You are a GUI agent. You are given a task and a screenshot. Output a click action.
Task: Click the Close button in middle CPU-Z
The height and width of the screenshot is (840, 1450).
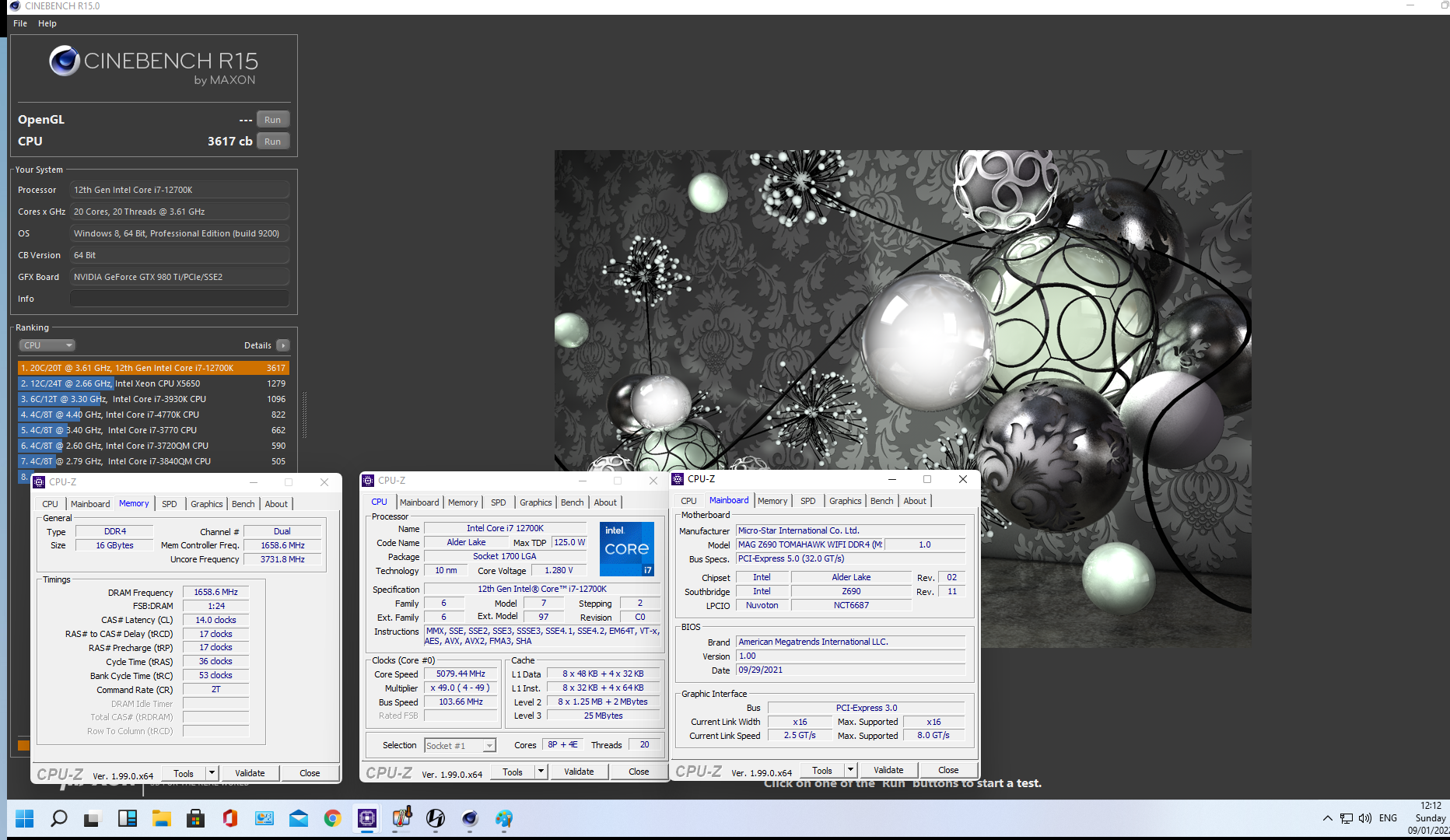tap(639, 772)
